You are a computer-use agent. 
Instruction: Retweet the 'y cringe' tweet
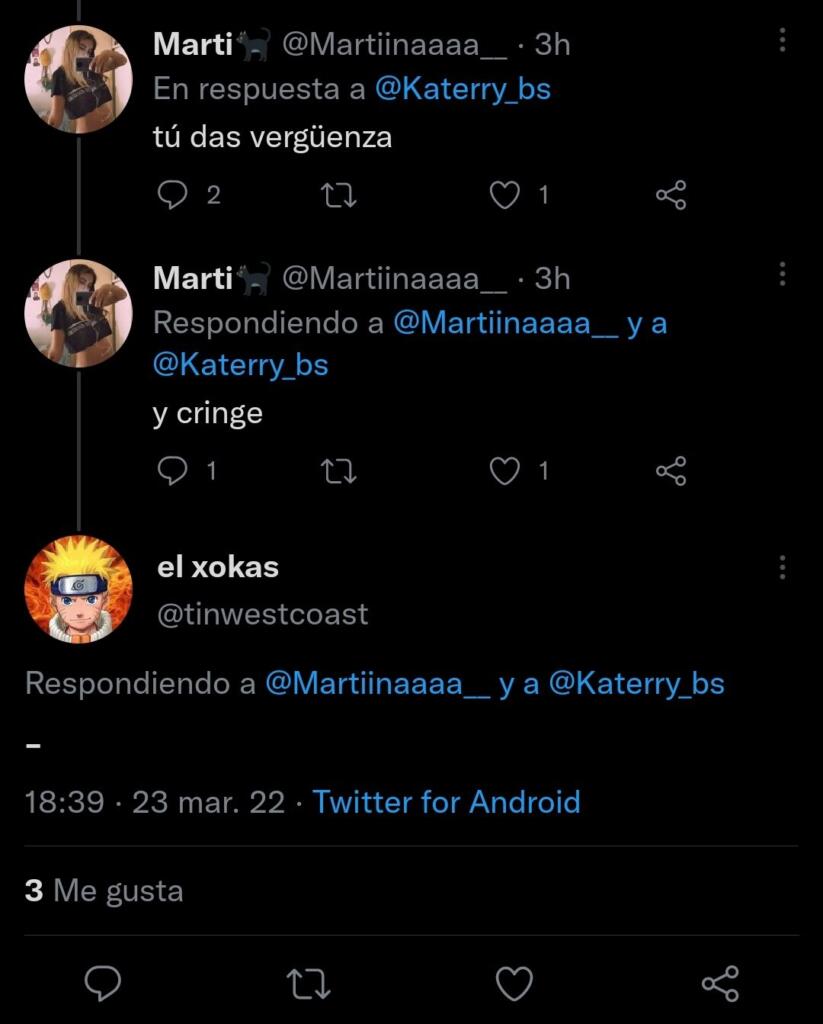coord(341,470)
